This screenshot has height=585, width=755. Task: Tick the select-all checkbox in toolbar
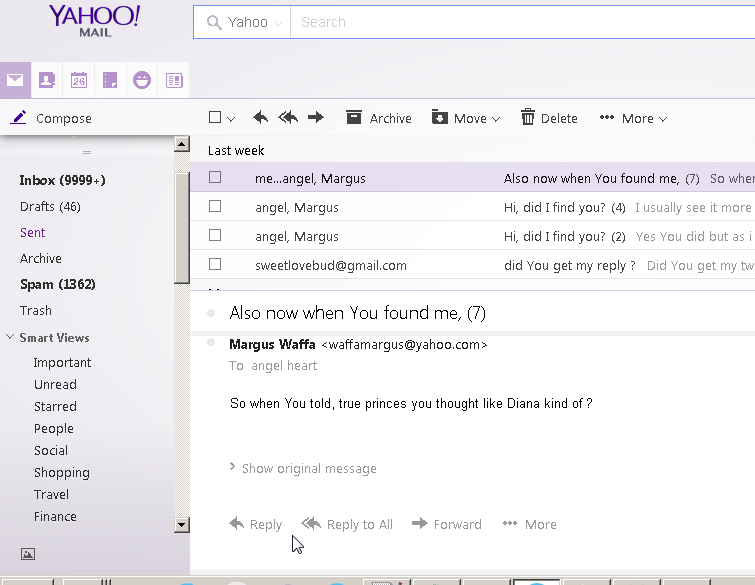tap(215, 117)
